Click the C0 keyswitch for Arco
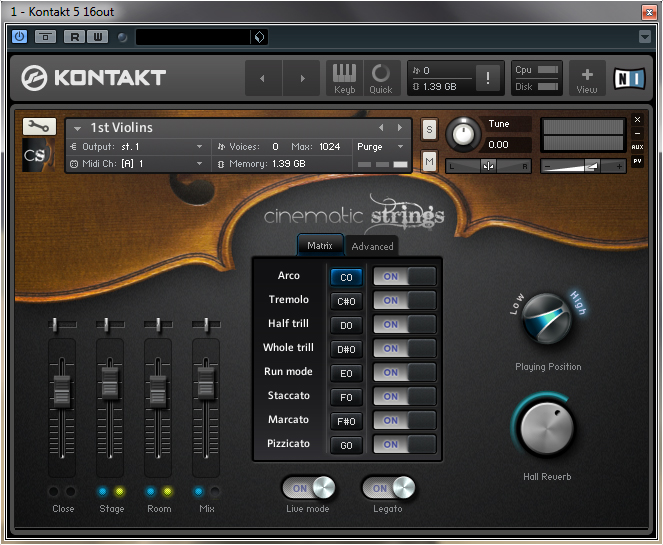This screenshot has height=545, width=663. (x=346, y=277)
